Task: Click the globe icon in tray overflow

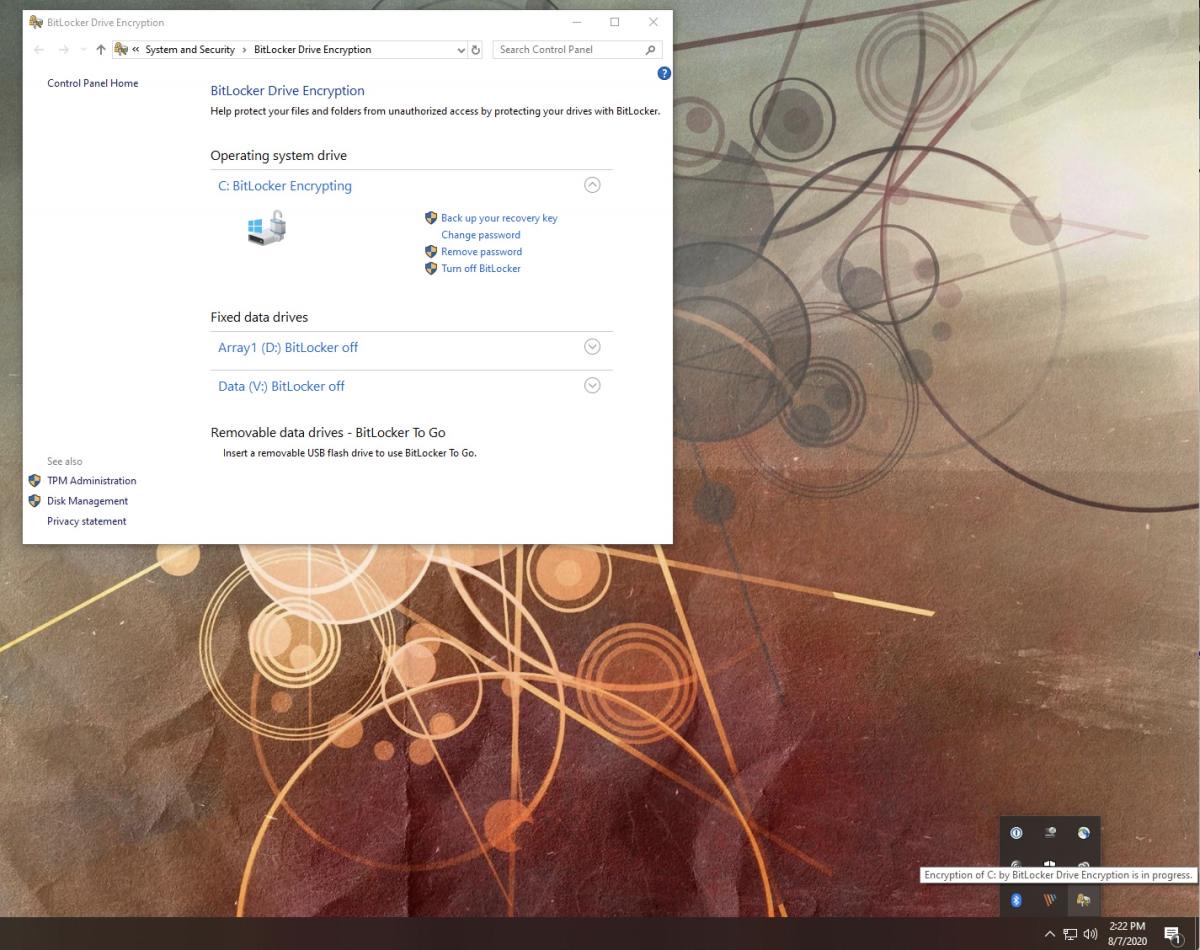Action: coord(1083,832)
